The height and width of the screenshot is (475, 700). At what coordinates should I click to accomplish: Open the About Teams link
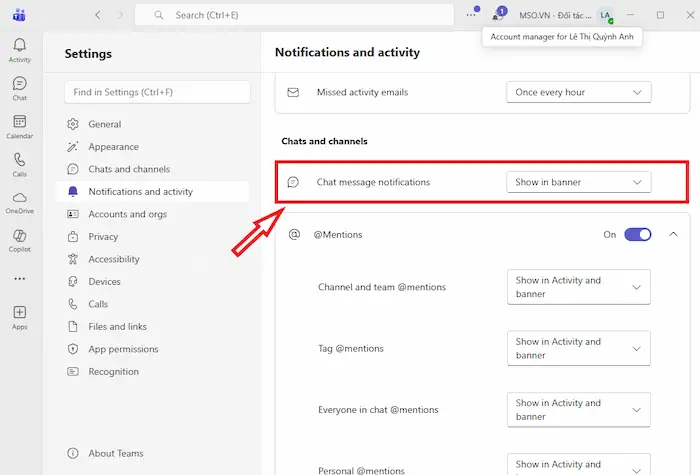(115, 453)
